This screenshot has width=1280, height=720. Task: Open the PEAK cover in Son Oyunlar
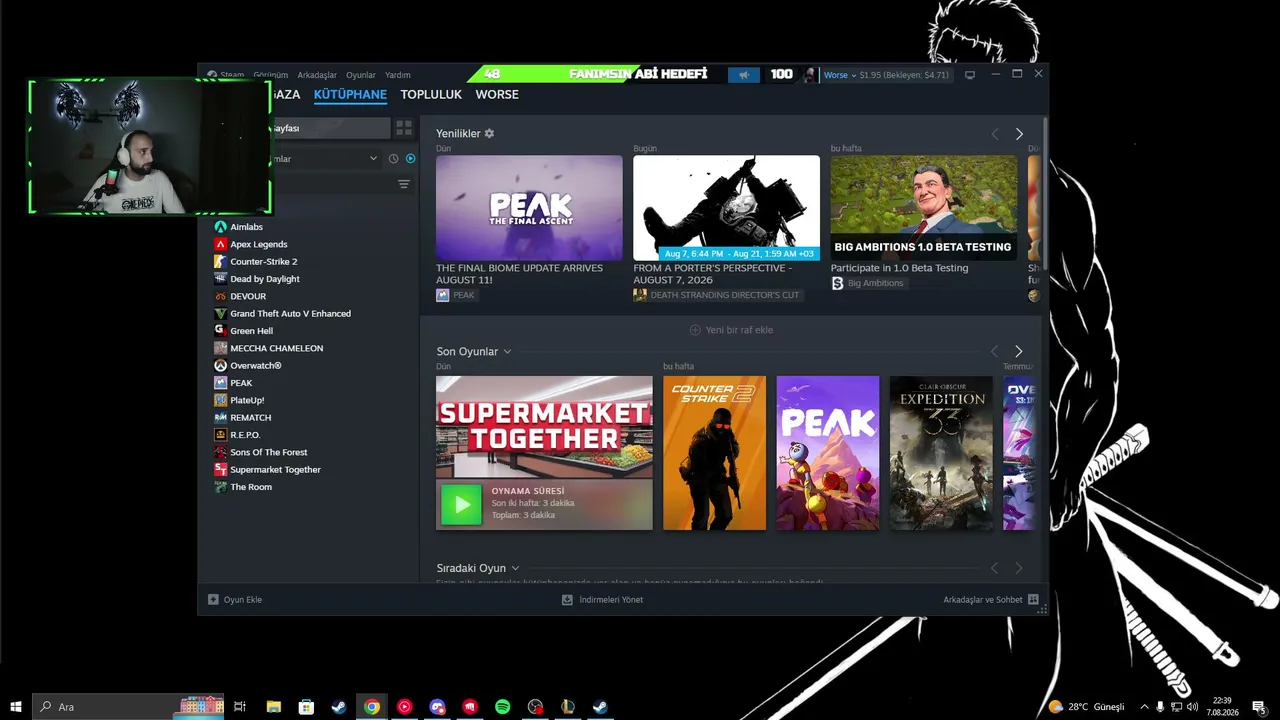point(828,453)
